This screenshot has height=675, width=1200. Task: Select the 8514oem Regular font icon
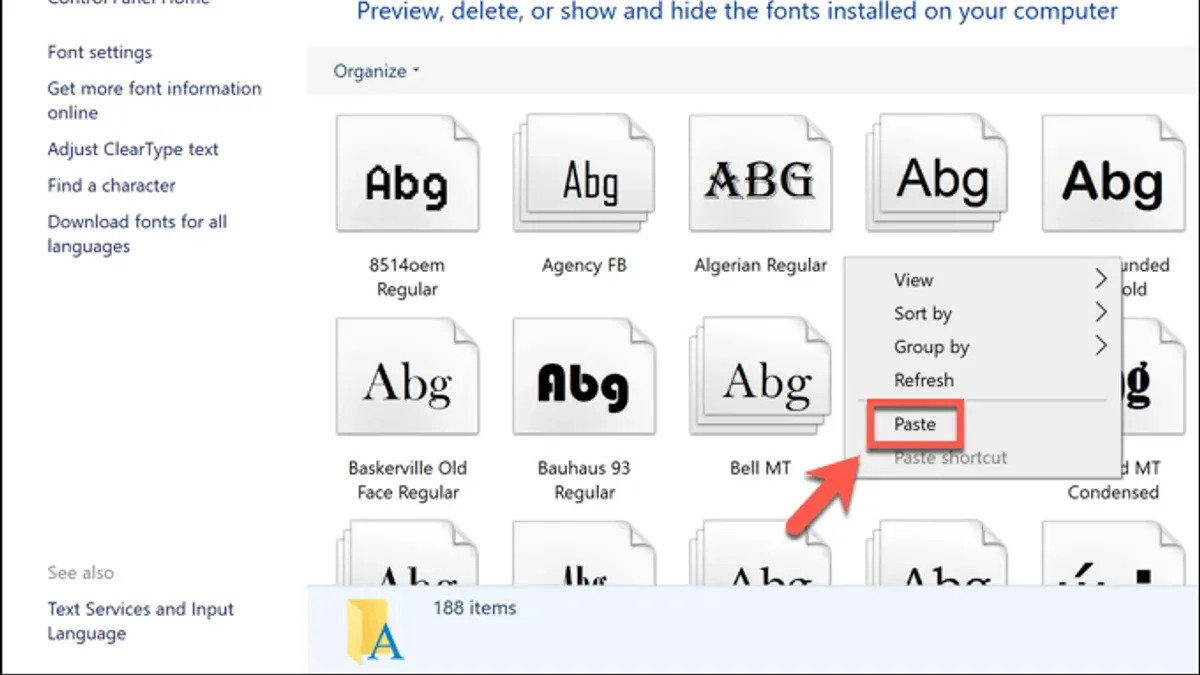tap(407, 175)
